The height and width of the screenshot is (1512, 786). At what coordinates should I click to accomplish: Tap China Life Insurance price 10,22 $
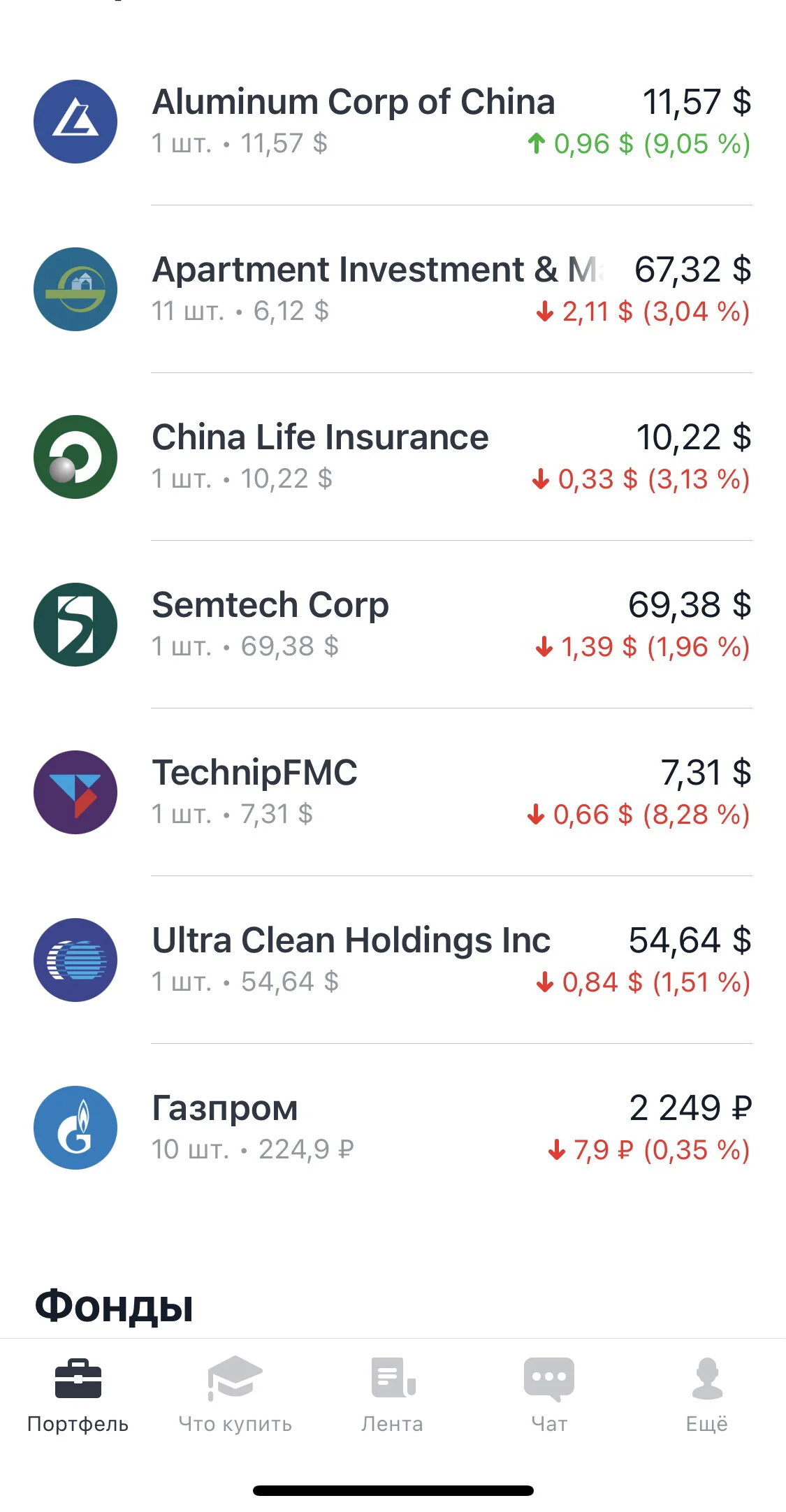coord(694,437)
